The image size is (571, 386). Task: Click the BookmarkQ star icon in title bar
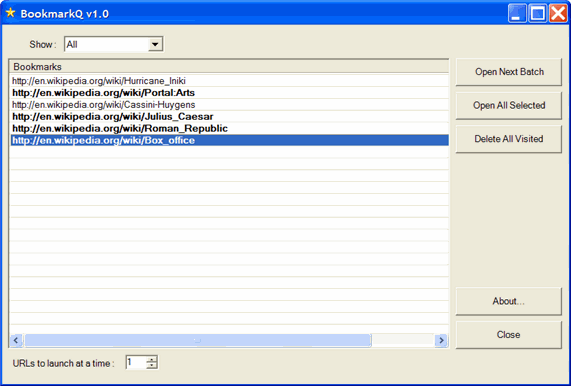[11, 13]
